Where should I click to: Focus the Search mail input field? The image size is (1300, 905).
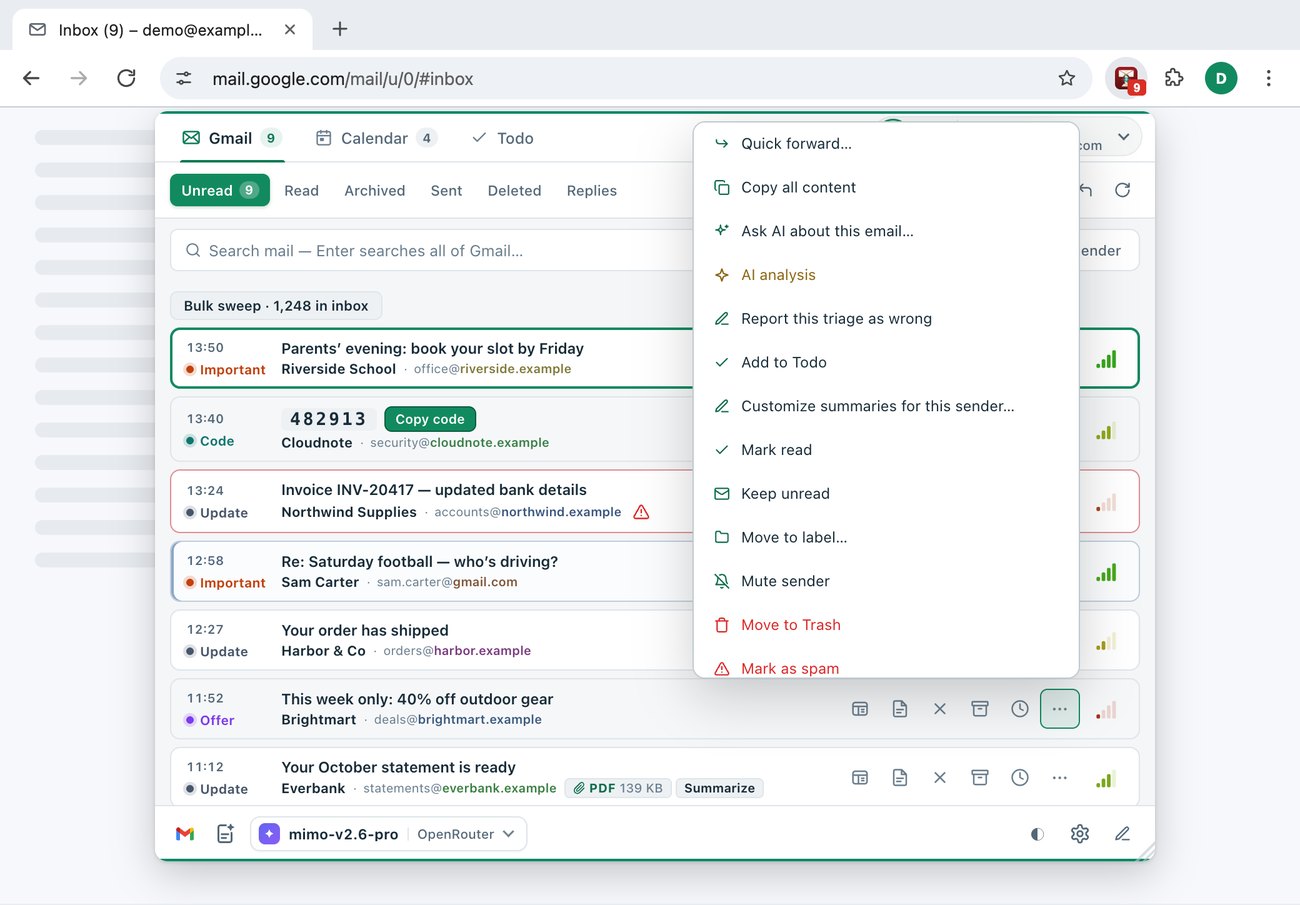point(430,251)
